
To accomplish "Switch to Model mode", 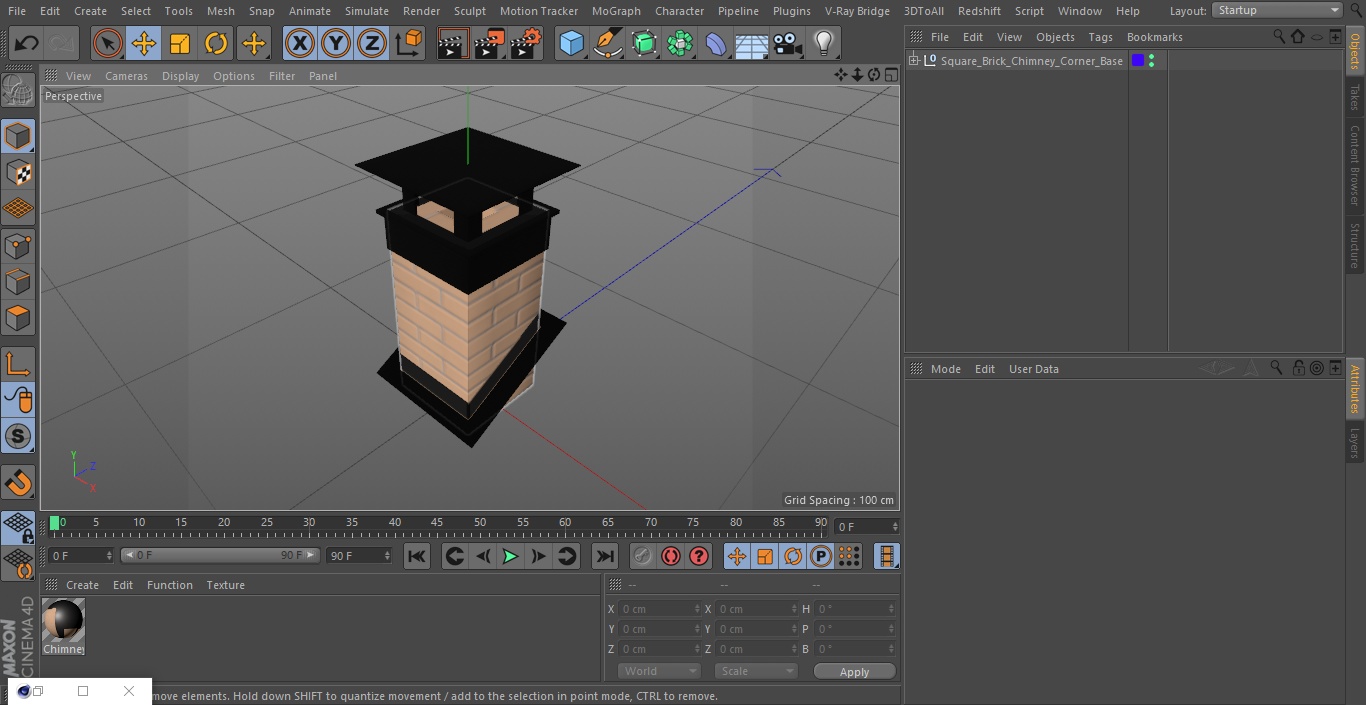I will pos(18,136).
